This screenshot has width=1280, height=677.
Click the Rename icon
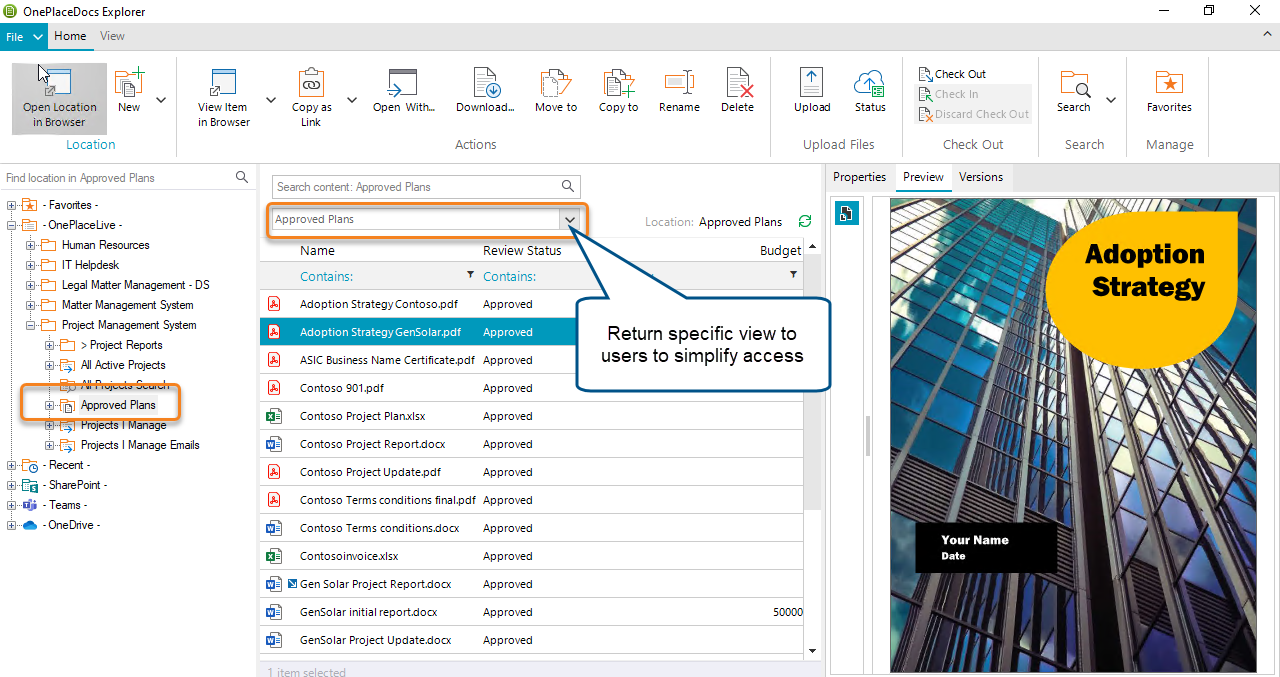click(679, 84)
